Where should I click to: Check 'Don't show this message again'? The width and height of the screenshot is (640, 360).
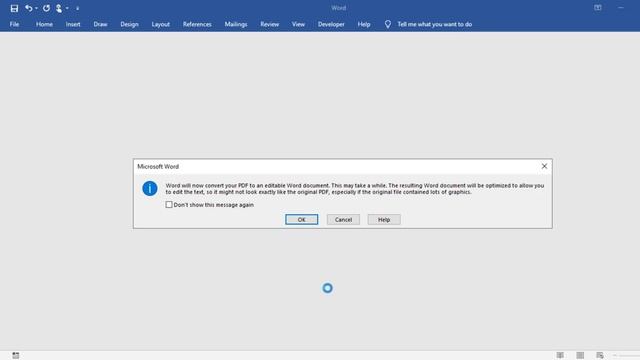169,204
